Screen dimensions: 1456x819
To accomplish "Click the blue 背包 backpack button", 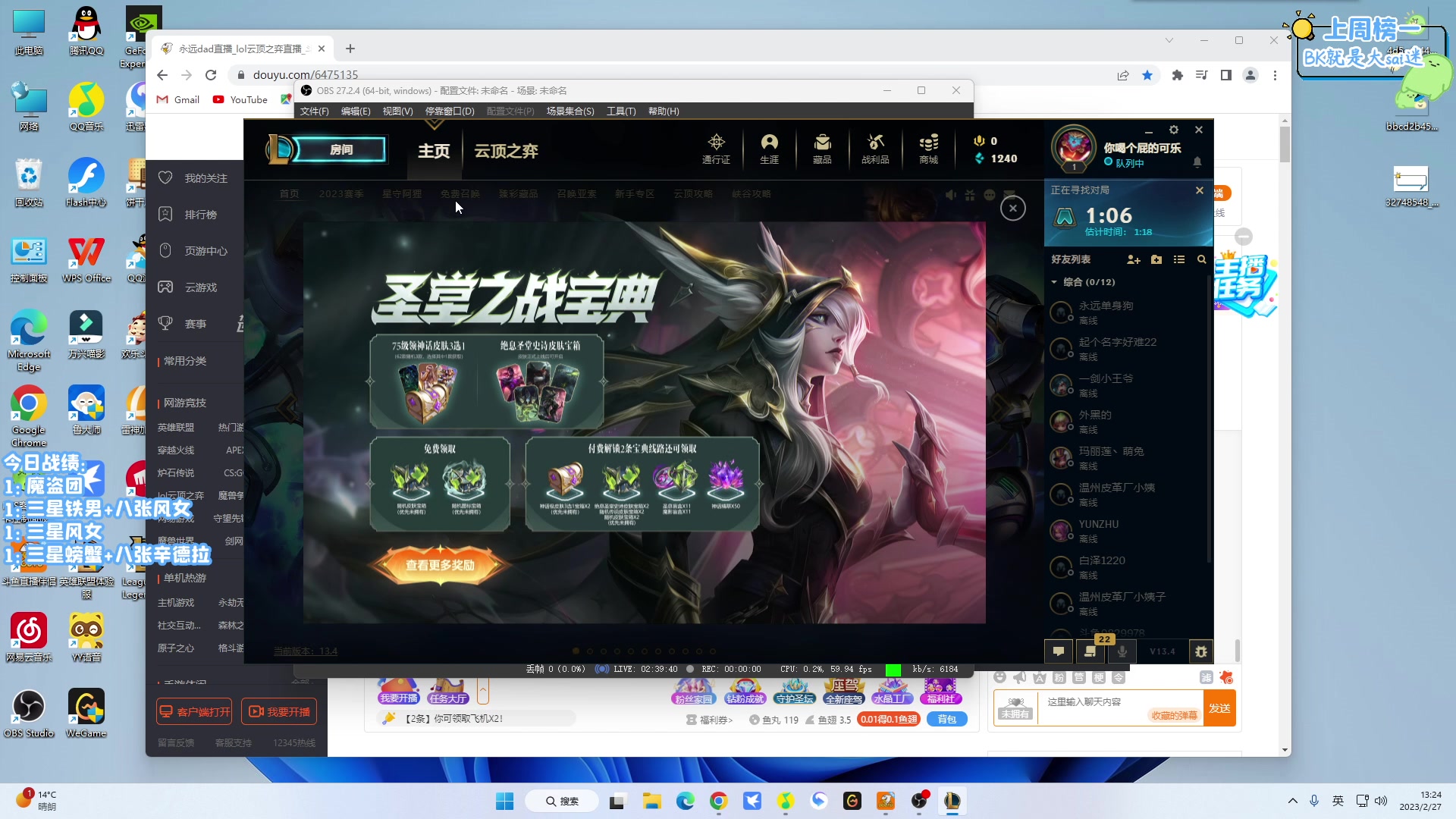I will click(x=946, y=719).
